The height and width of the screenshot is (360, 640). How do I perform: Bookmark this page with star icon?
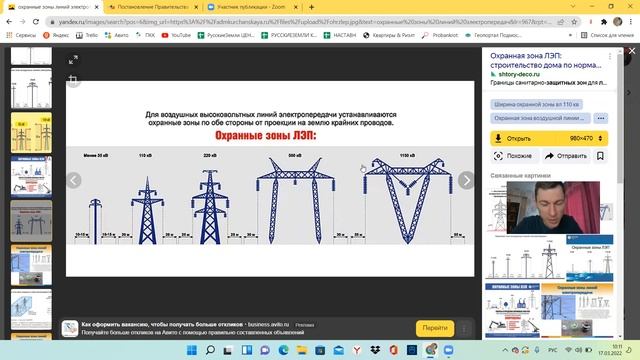574,22
